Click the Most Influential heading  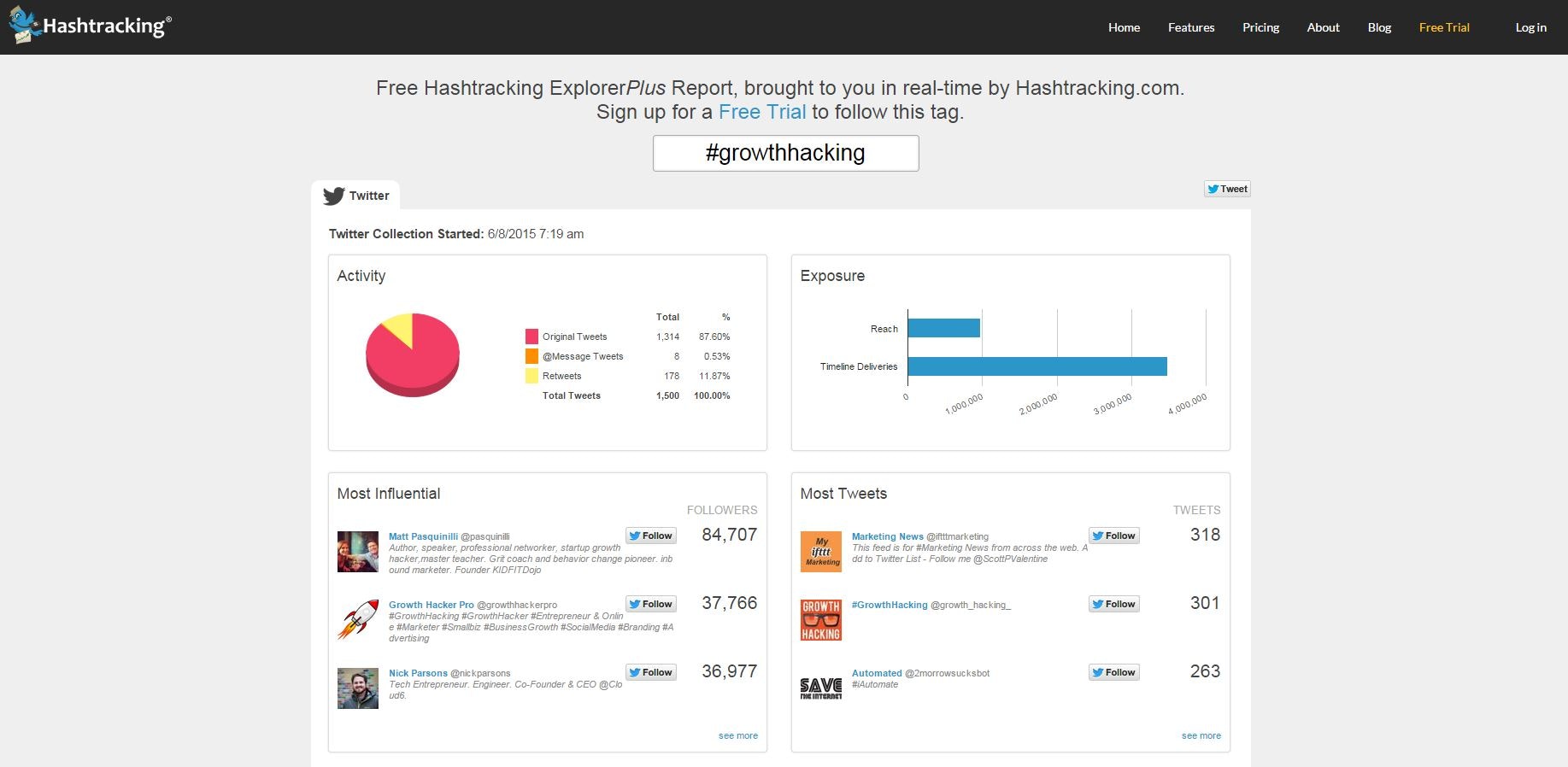pos(389,494)
